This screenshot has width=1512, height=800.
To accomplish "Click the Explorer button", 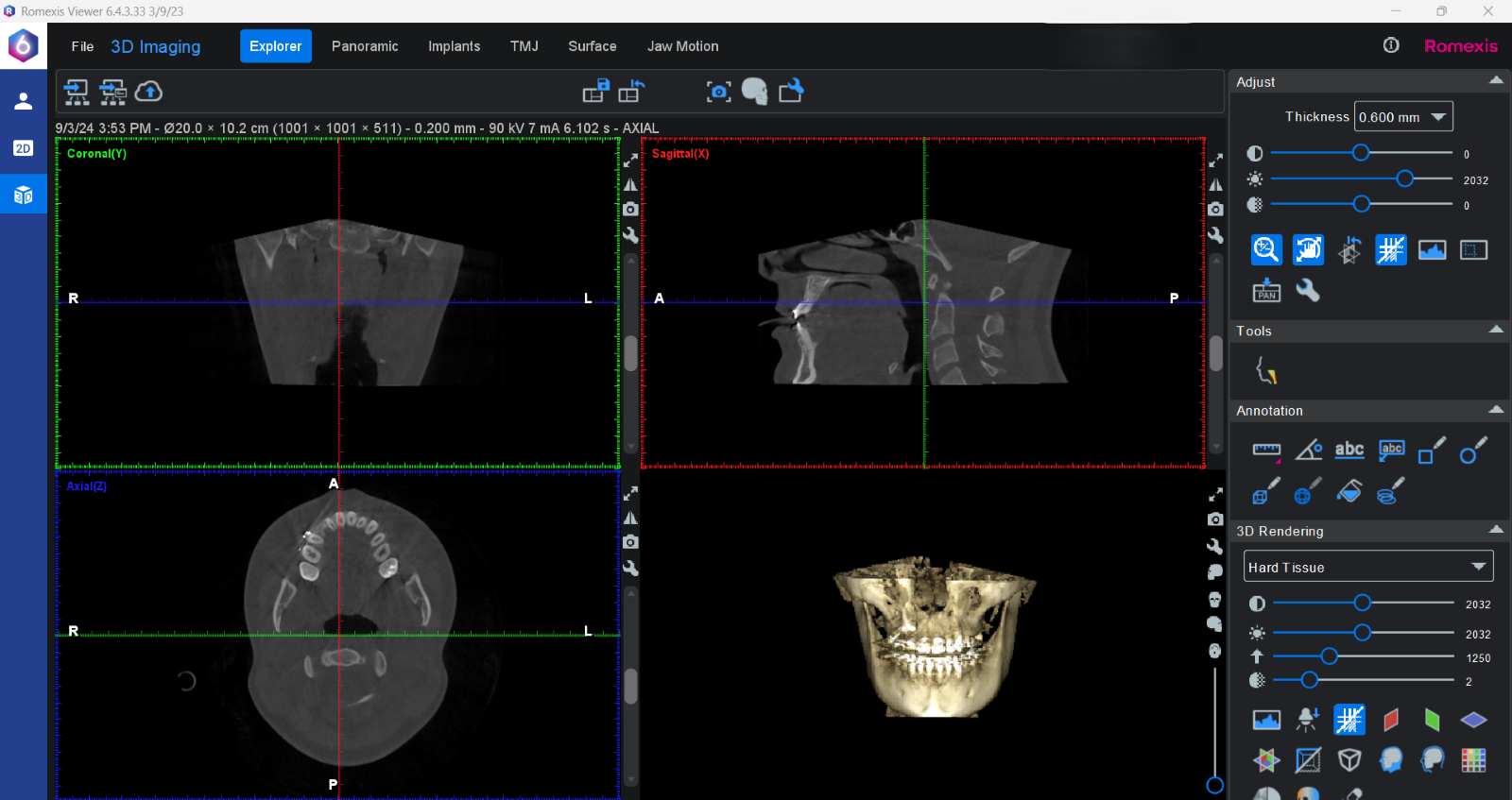I will pos(275,46).
